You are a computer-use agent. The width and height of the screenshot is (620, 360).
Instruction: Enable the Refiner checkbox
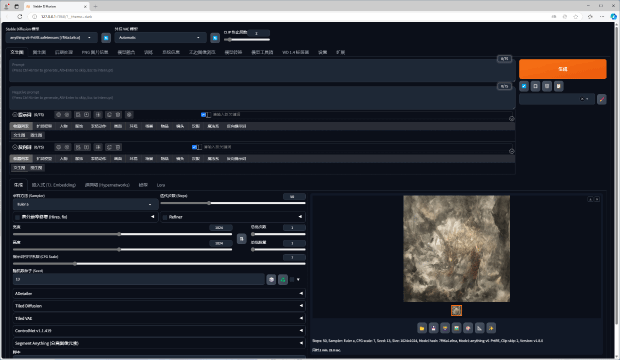click(x=165, y=217)
